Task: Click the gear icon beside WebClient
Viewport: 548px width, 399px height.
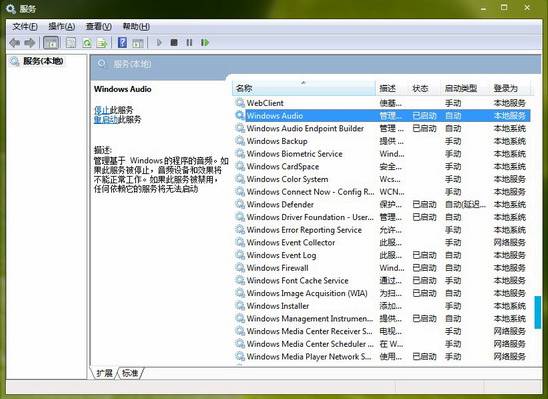Action: coord(240,103)
